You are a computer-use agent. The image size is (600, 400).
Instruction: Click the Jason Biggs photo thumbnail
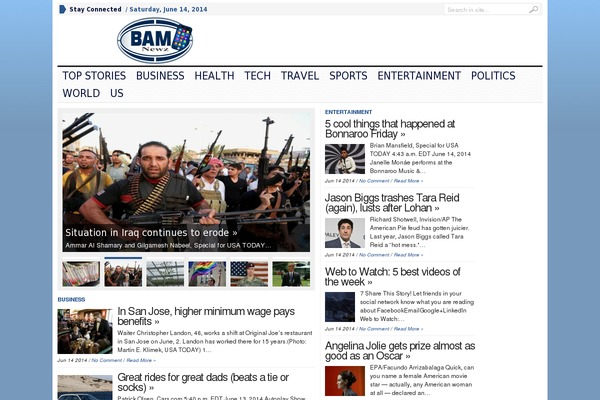click(345, 233)
